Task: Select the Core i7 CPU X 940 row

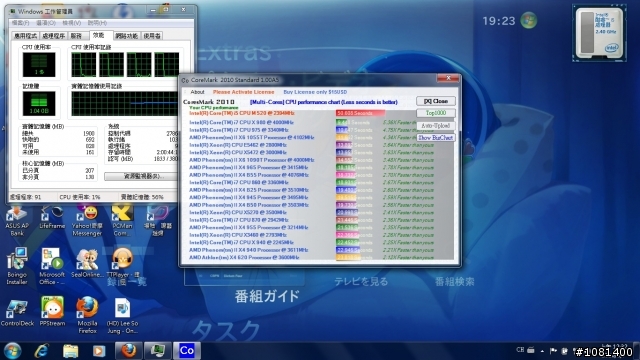Action: coord(241,242)
